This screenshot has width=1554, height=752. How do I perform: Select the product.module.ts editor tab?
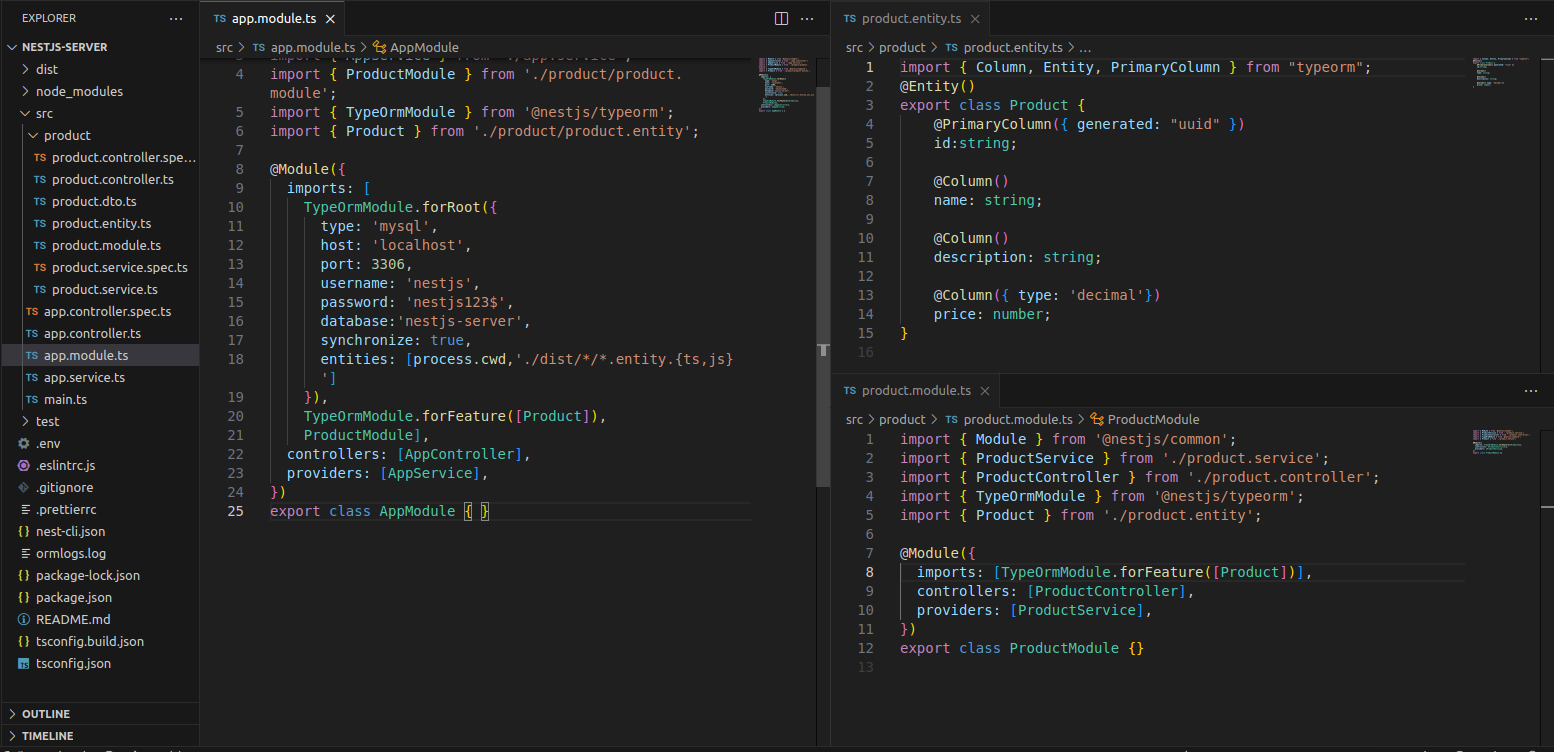coord(915,391)
